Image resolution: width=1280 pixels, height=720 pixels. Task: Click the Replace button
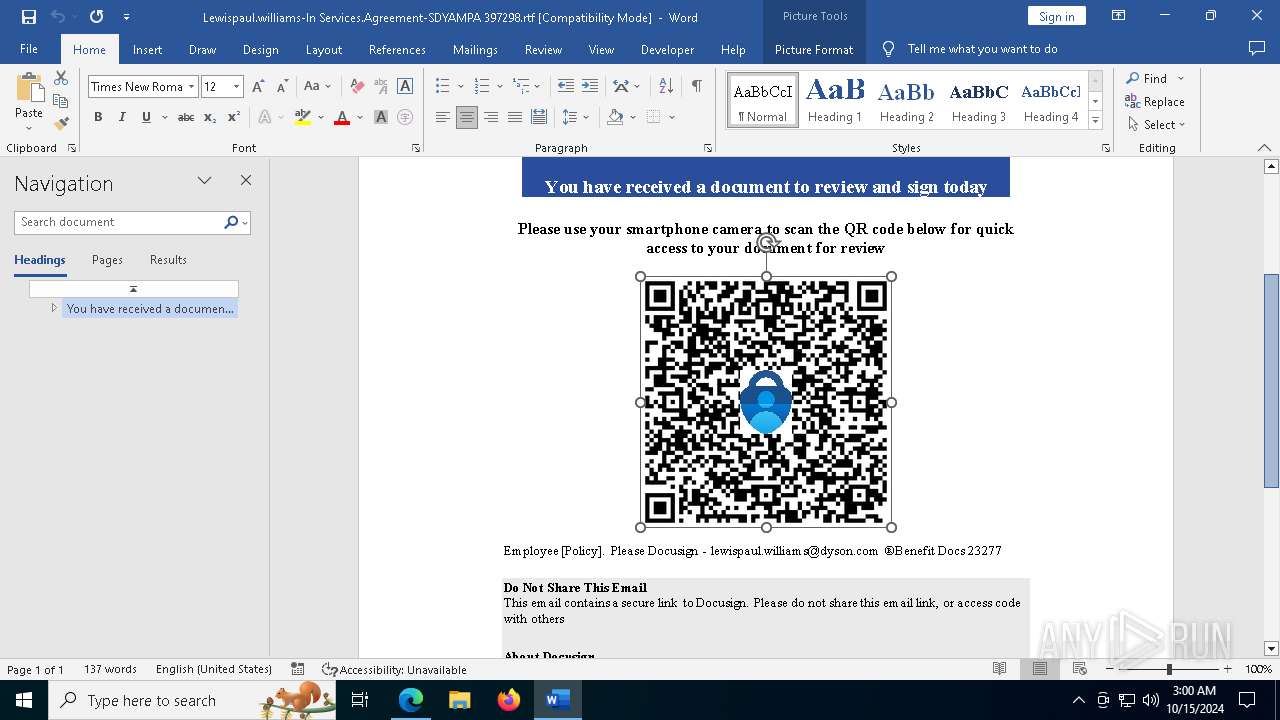[x=1155, y=101]
